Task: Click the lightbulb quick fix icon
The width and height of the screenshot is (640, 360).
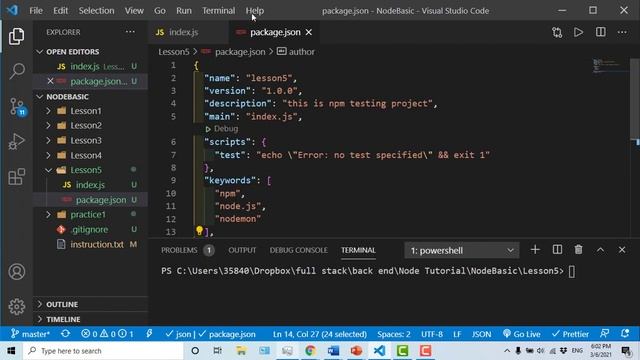Action: click(x=199, y=231)
